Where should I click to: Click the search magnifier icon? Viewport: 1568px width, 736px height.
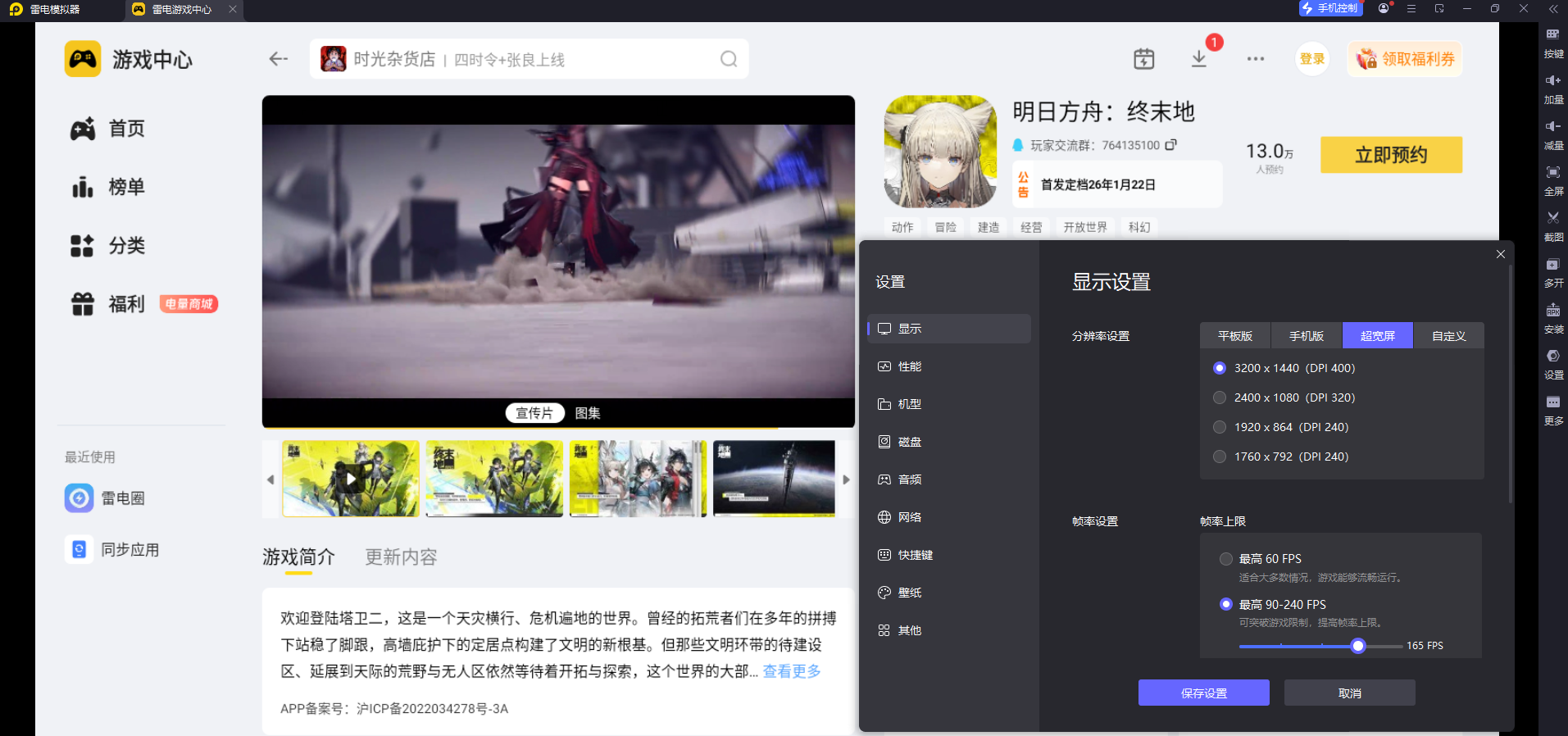point(728,59)
